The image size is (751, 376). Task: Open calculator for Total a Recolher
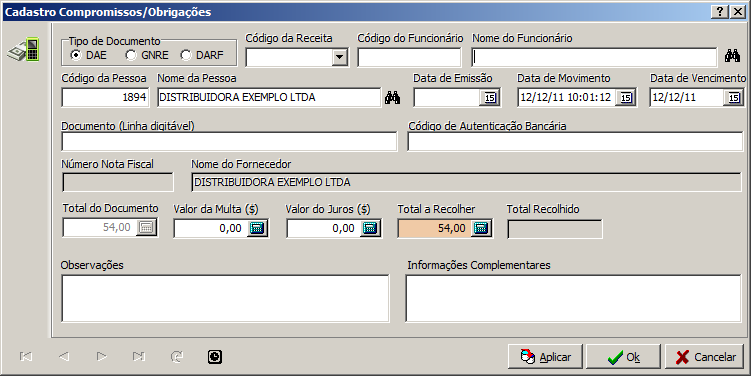[x=481, y=228]
